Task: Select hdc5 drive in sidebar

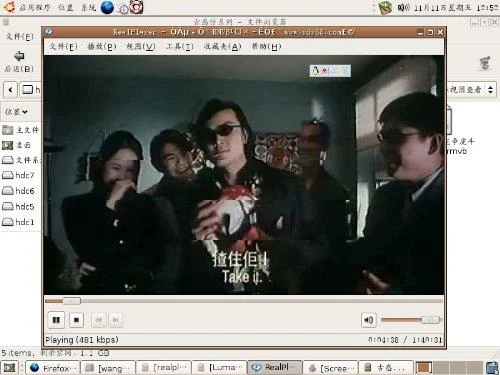Action: 19,206
